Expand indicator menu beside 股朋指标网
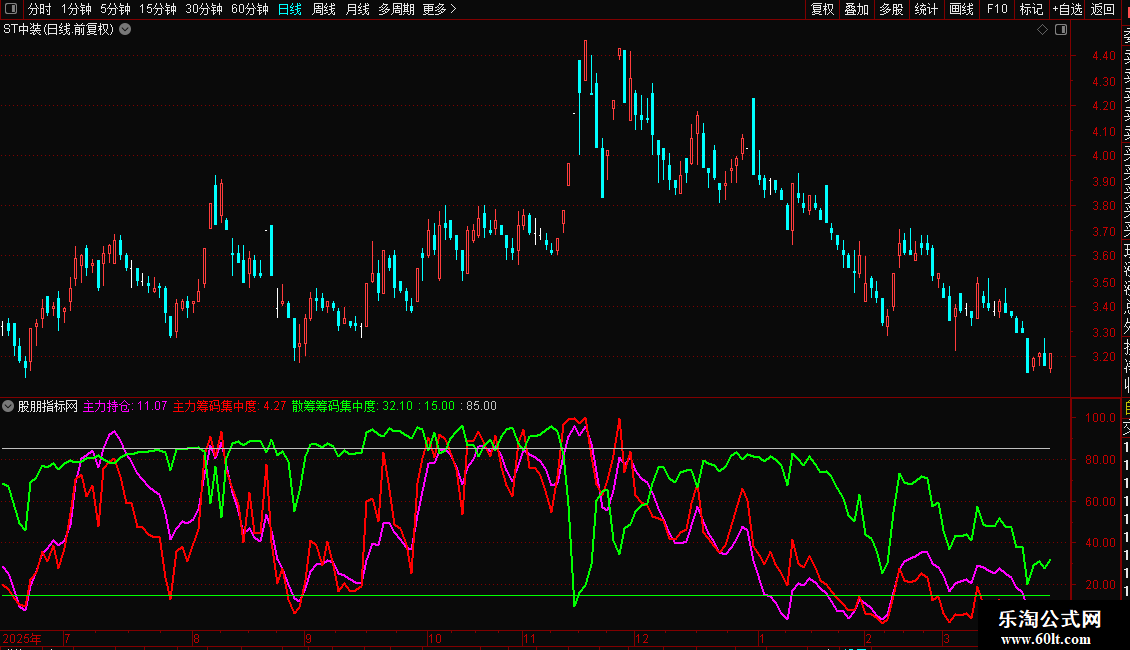The height and width of the screenshot is (650, 1130). coord(8,406)
